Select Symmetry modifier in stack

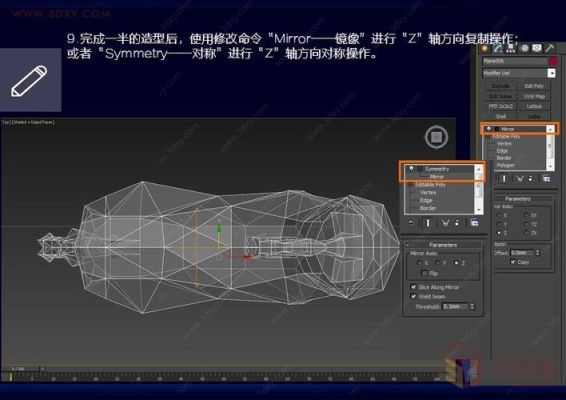(x=437, y=169)
